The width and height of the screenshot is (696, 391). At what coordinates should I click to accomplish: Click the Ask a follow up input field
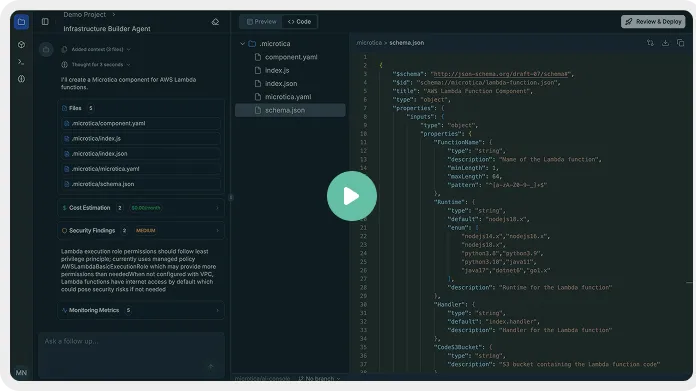pyautogui.click(x=131, y=355)
